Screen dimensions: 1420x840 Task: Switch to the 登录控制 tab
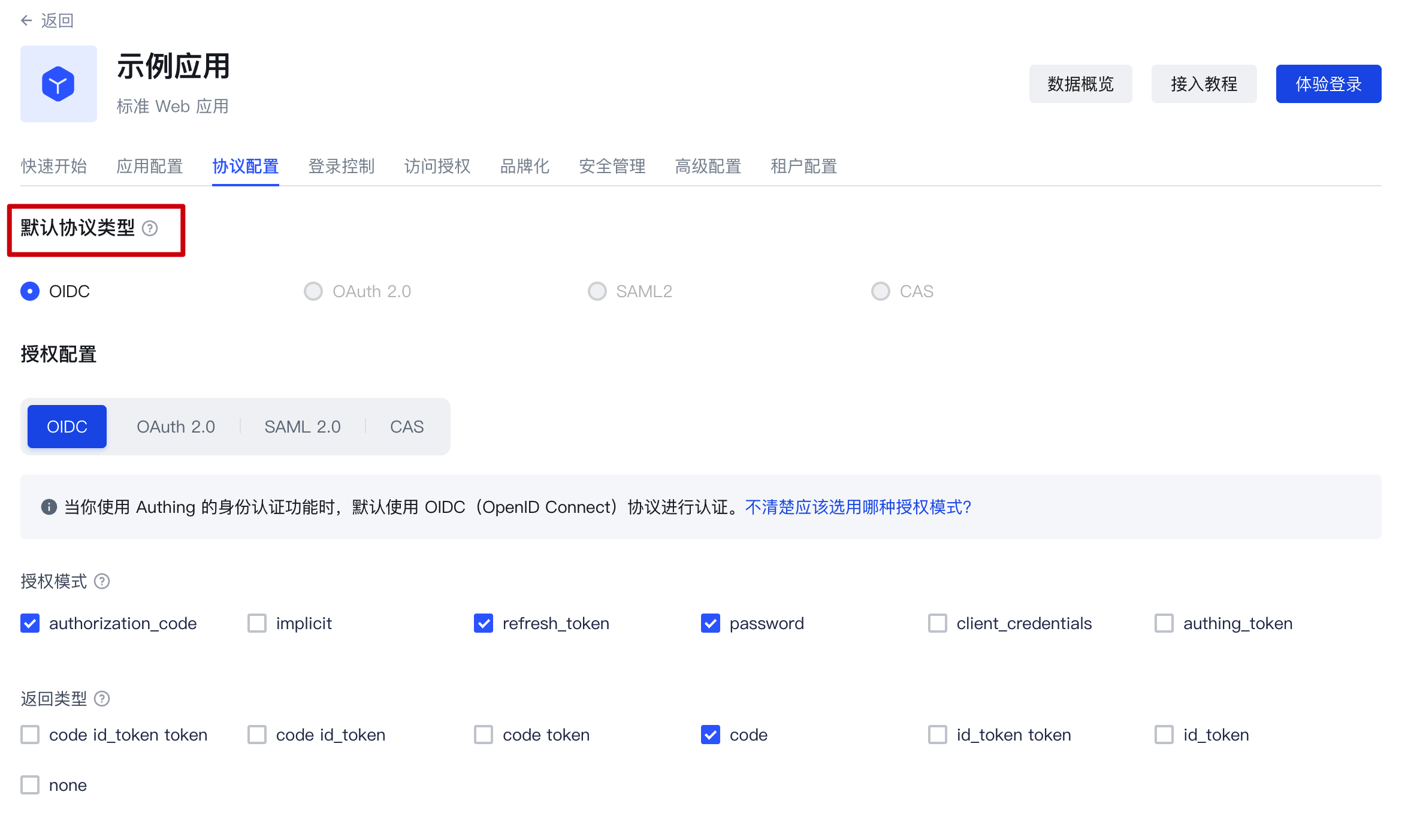point(341,167)
